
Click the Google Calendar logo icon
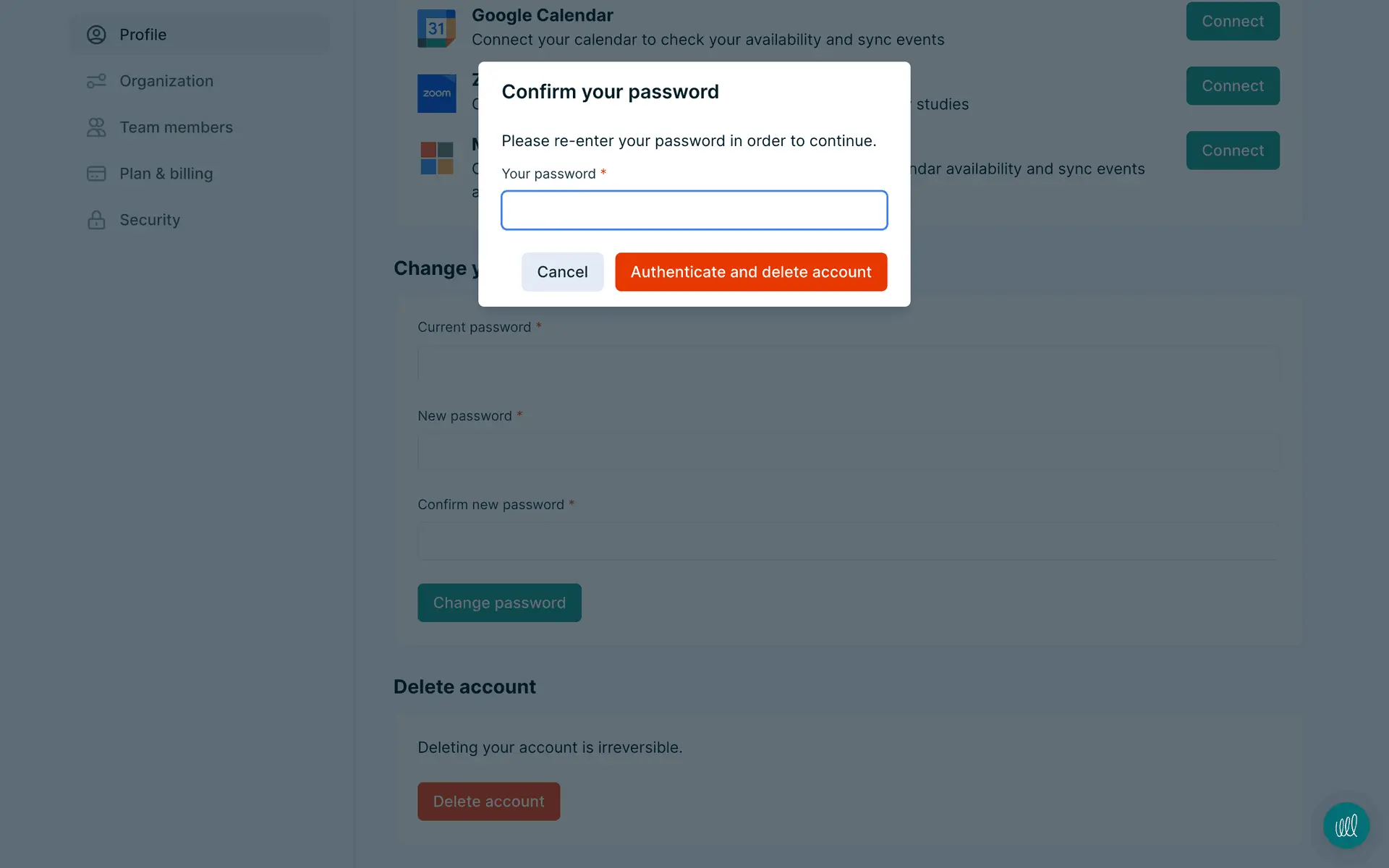436,29
